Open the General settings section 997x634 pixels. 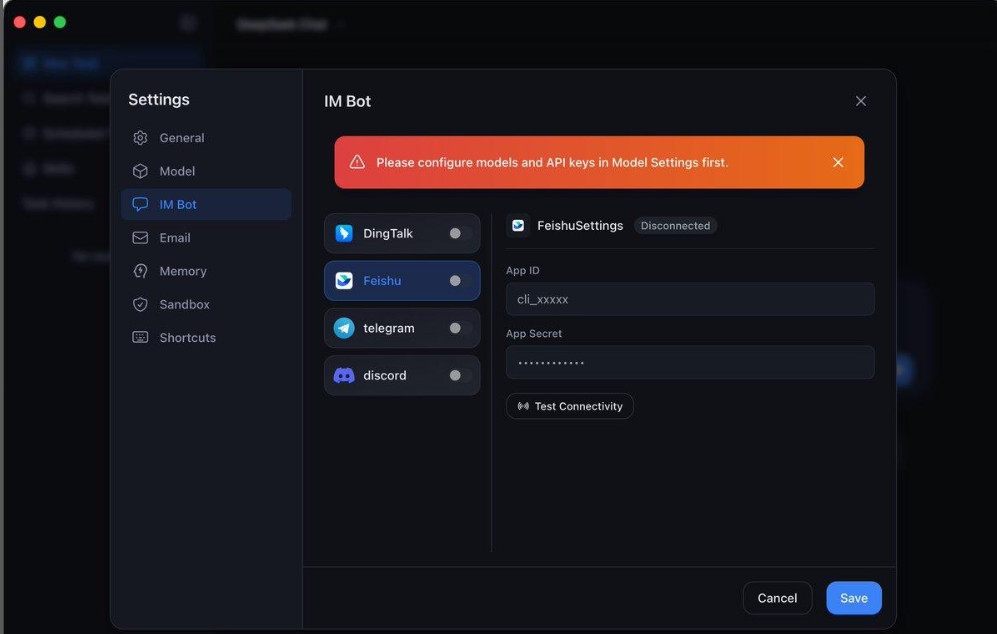pyautogui.click(x=206, y=138)
